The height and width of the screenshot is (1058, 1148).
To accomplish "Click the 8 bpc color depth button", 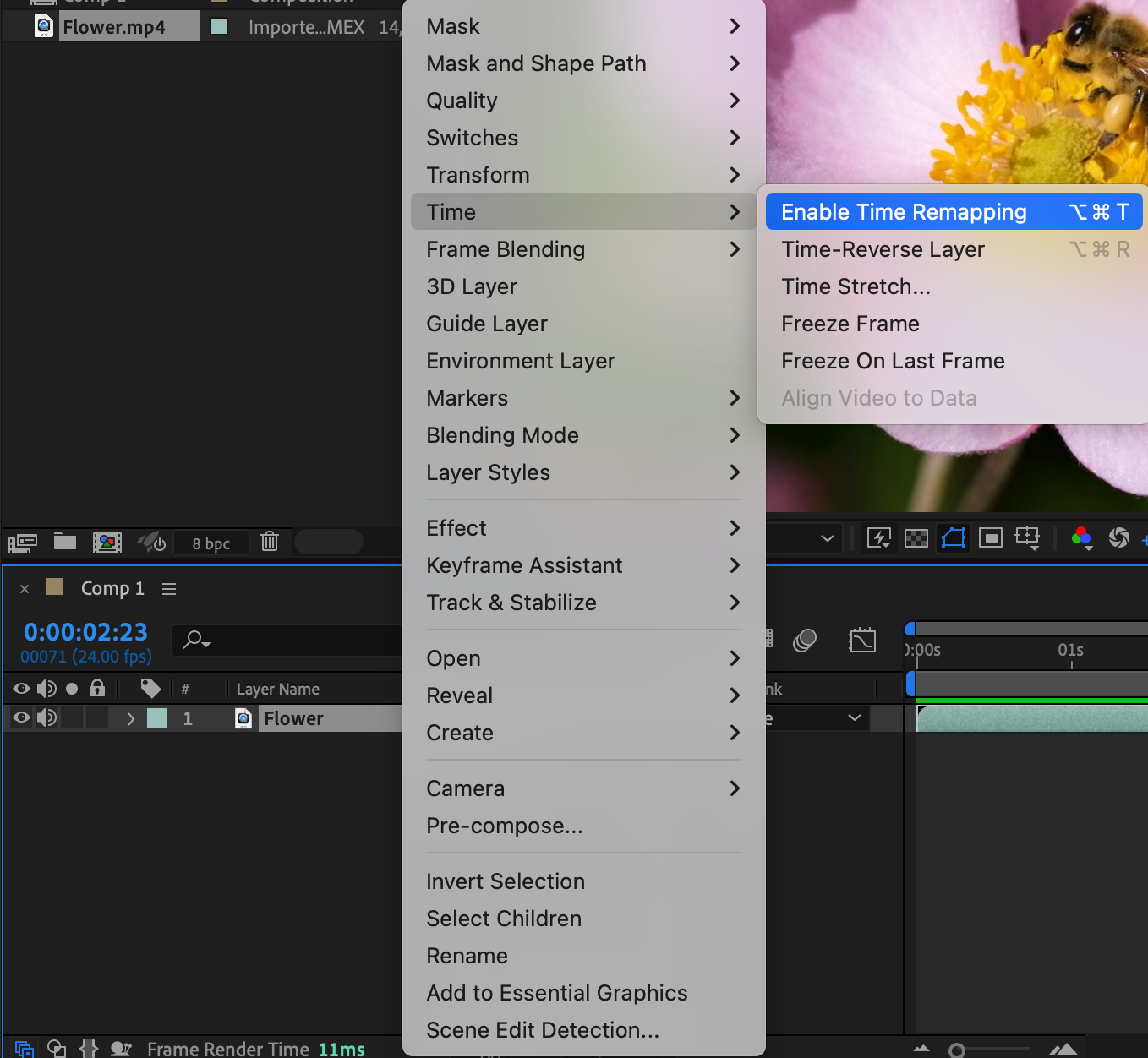I will pos(210,543).
